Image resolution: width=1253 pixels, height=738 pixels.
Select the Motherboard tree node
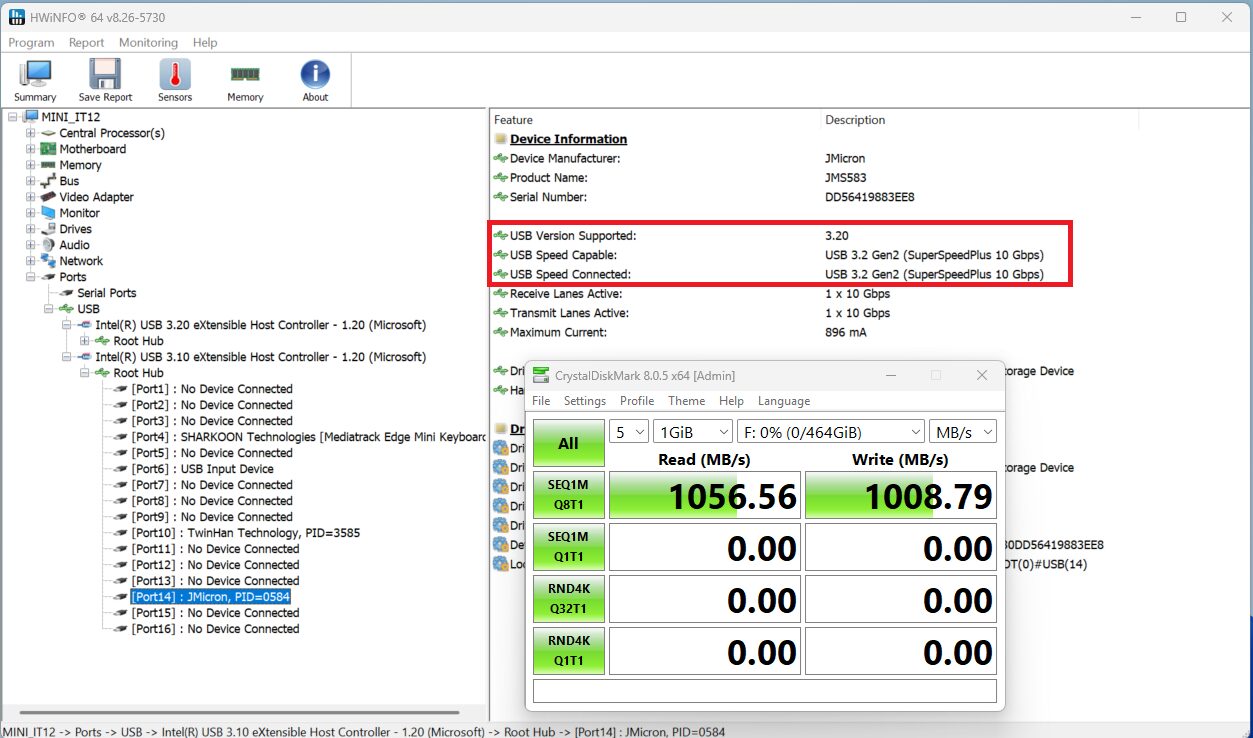[93, 149]
